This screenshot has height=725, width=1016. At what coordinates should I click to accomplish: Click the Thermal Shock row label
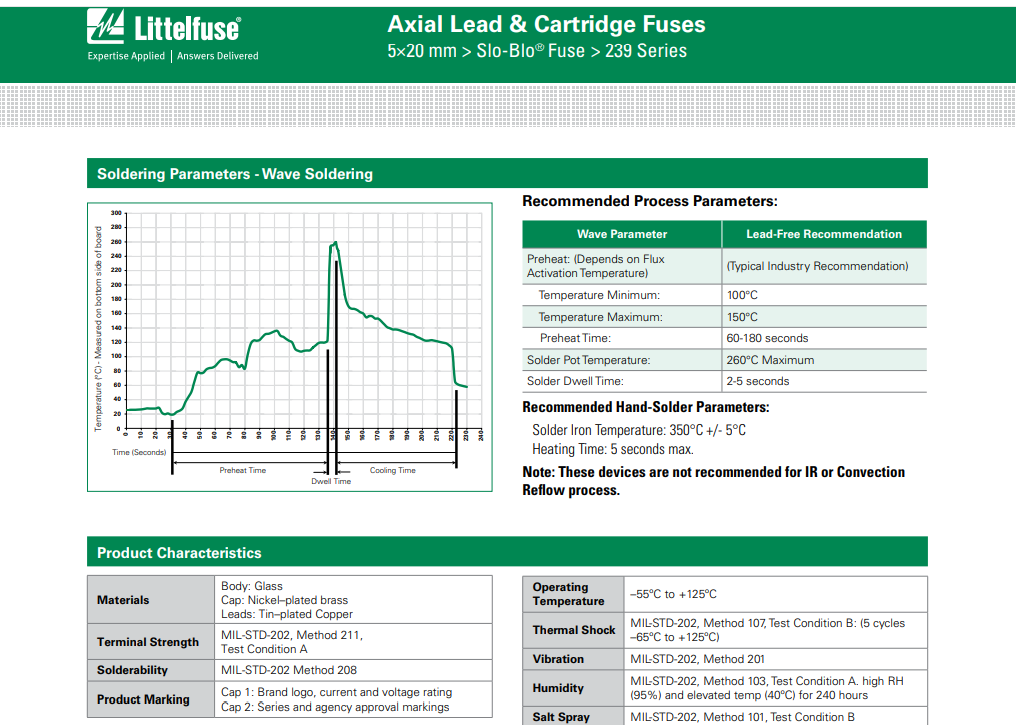pos(574,630)
